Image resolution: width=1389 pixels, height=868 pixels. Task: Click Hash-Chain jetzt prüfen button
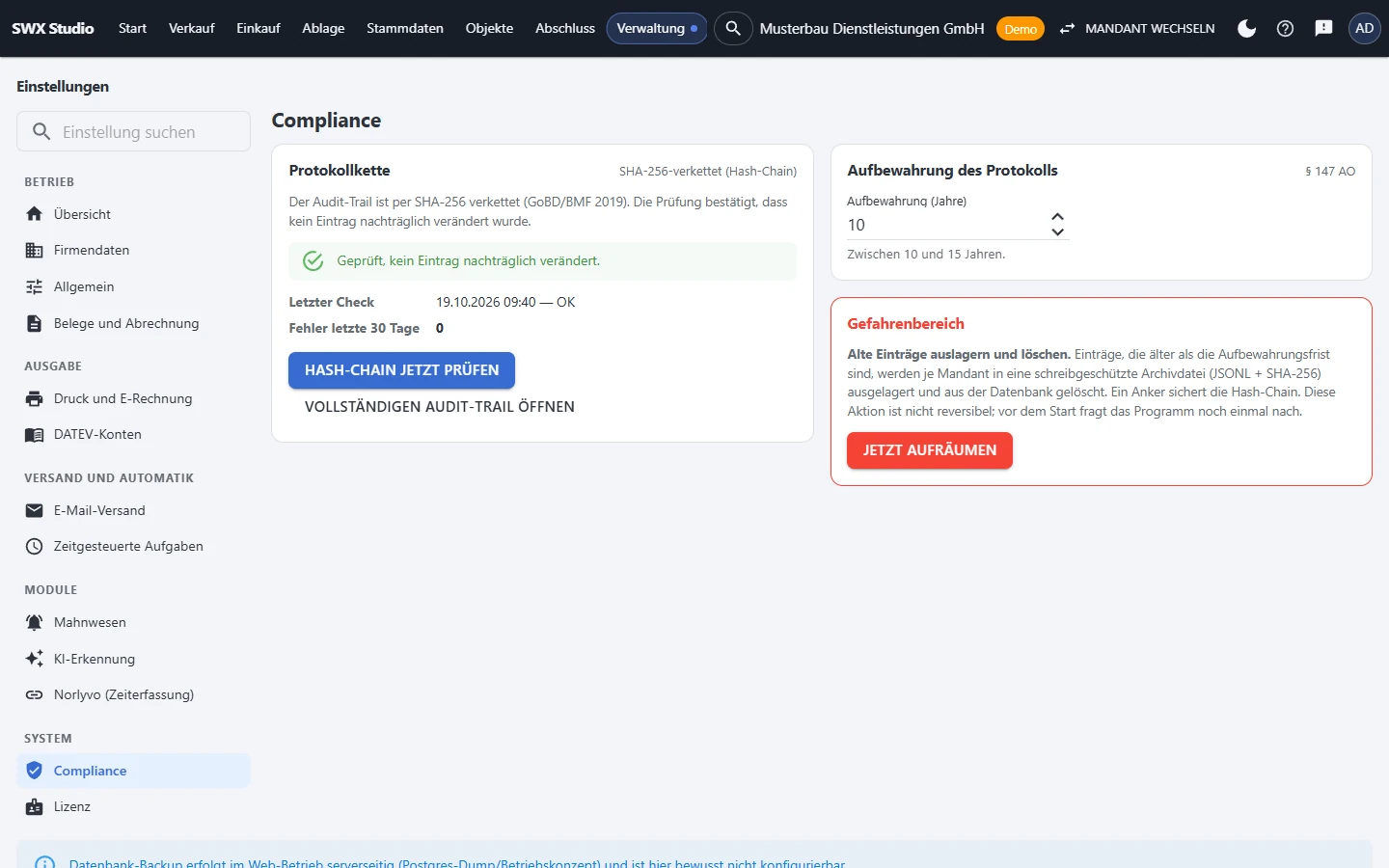tap(401, 370)
